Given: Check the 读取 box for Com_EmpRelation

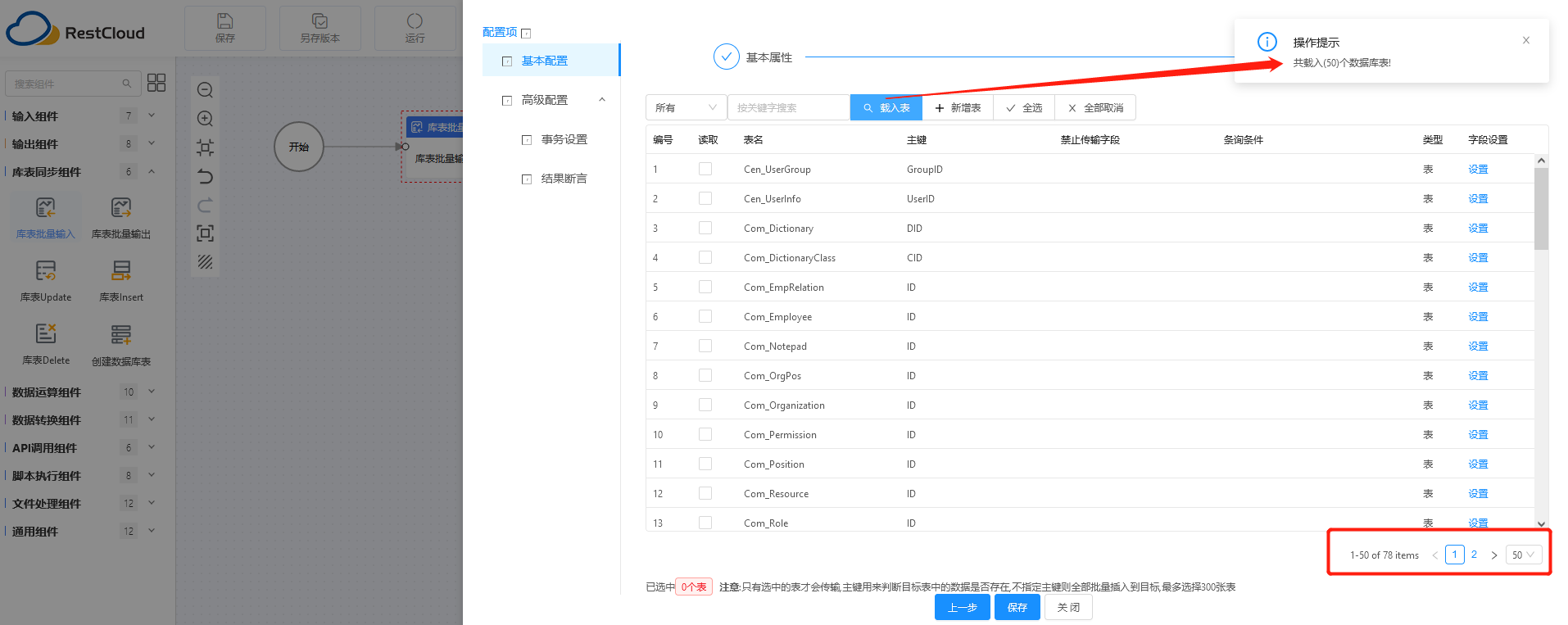Looking at the screenshot, I should click(705, 287).
